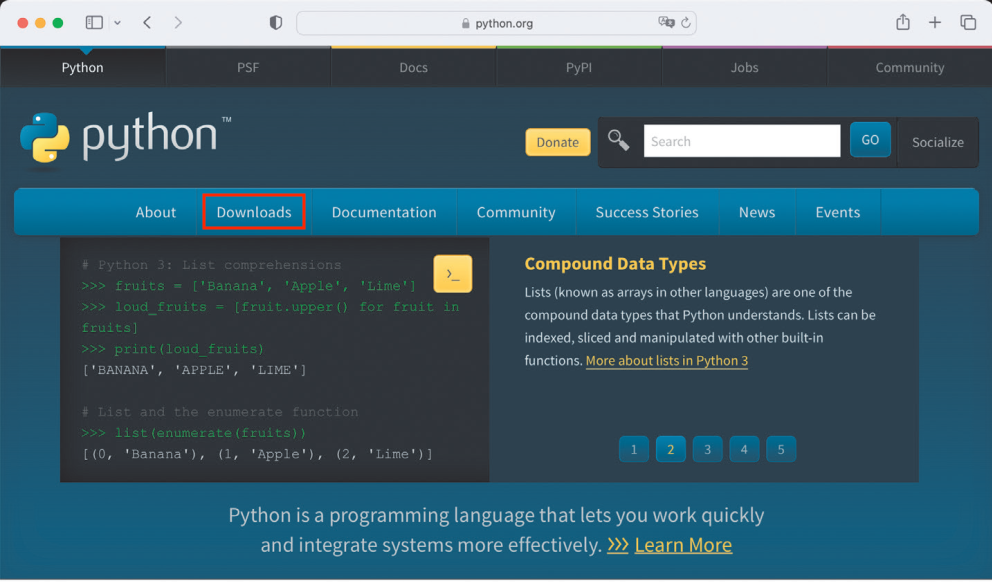This screenshot has width=992, height=582.
Task: Open the Downloads navigation menu
Action: (254, 213)
